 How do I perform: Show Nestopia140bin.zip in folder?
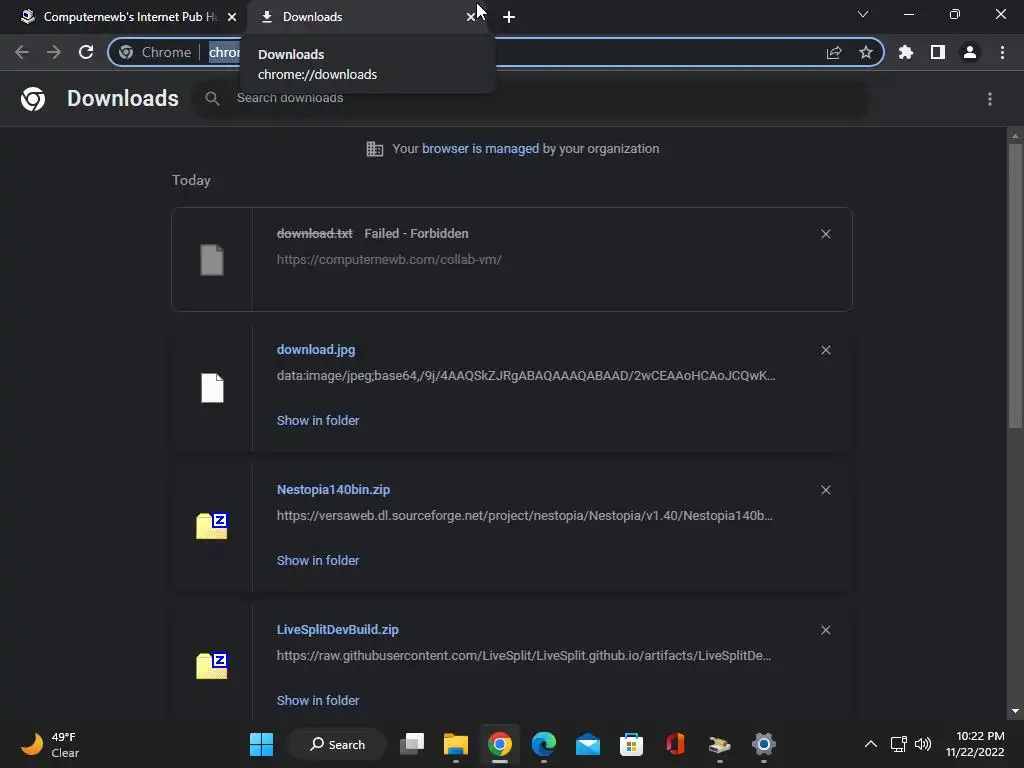tap(318, 560)
